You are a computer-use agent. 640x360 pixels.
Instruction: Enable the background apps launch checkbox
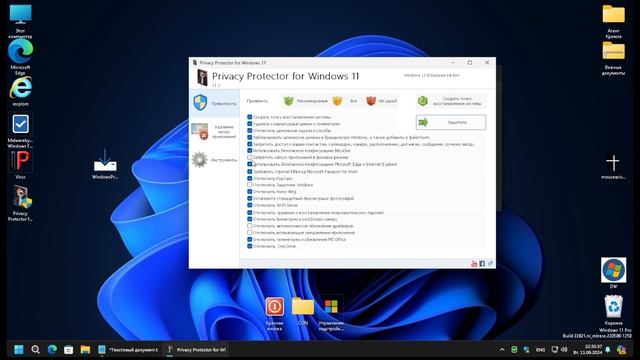click(249, 157)
